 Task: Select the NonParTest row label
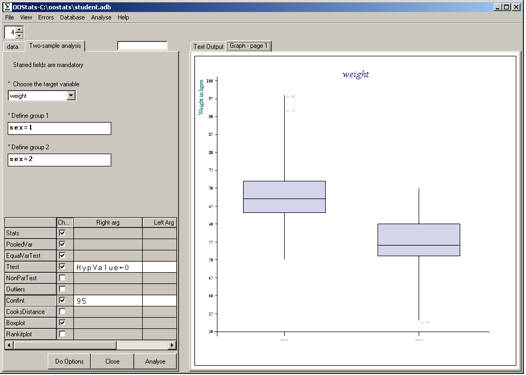click(x=30, y=278)
